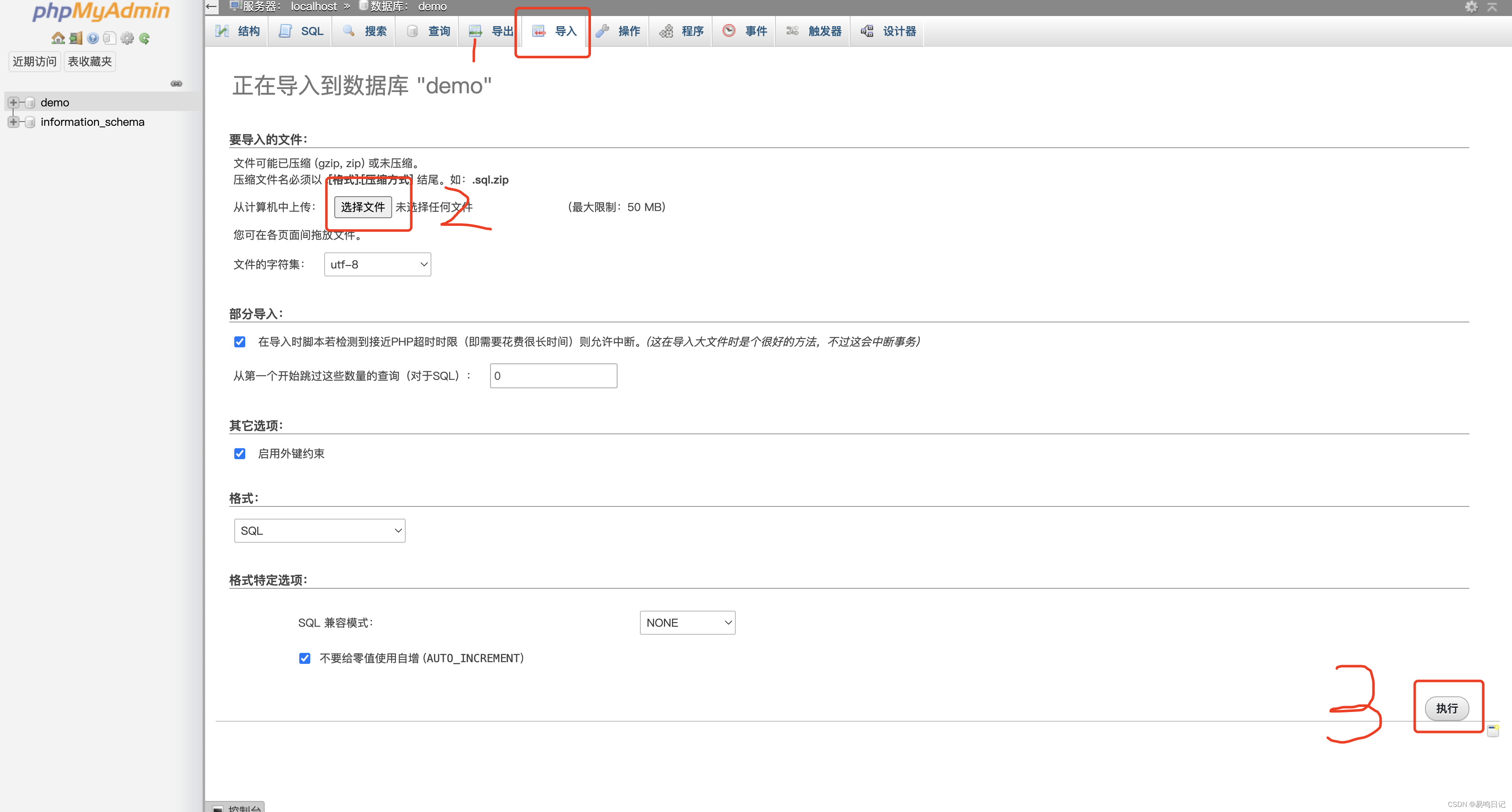Click the Import tab icon
Image resolution: width=1512 pixels, height=812 pixels.
(x=539, y=31)
